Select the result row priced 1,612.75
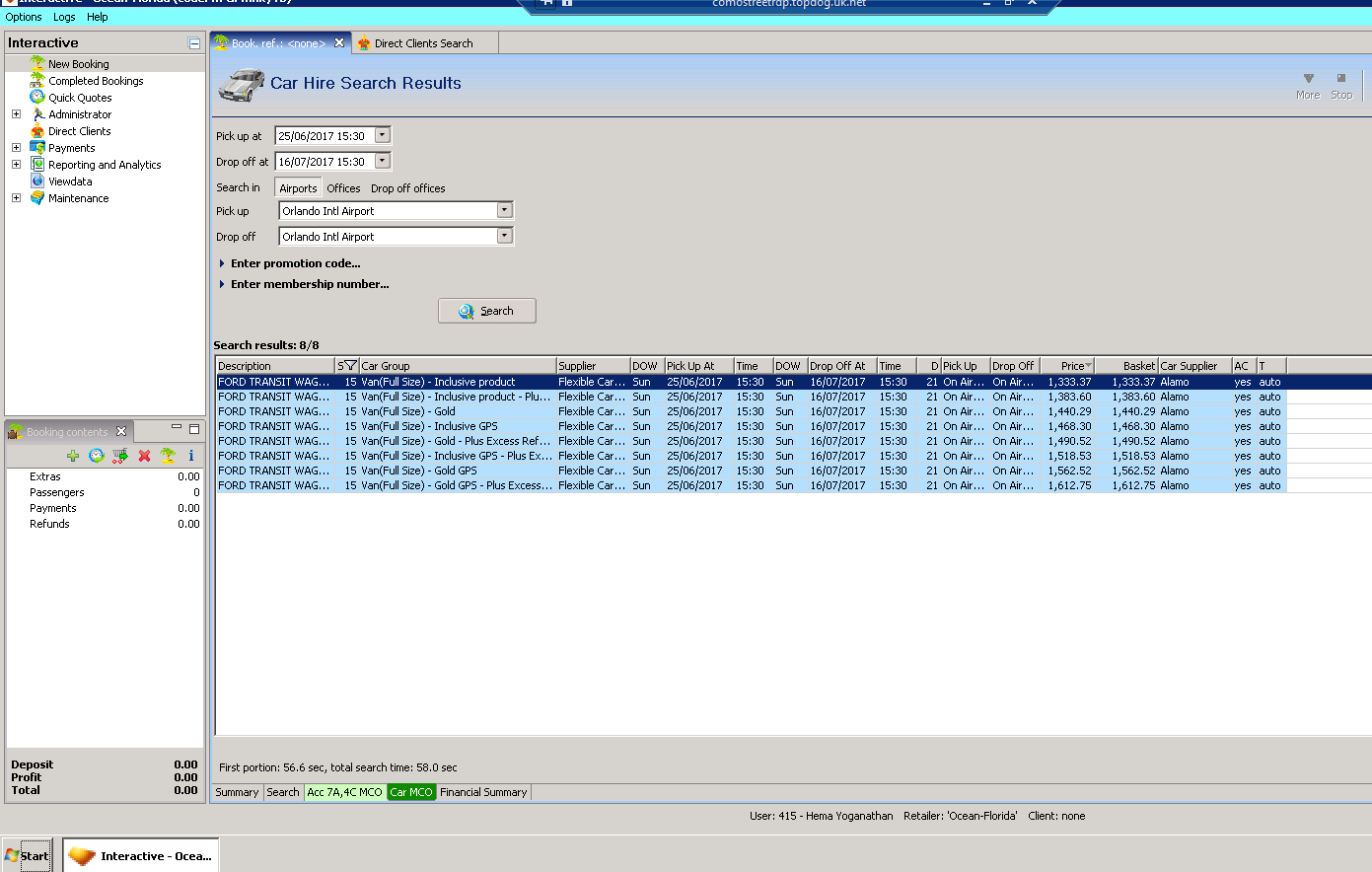Image resolution: width=1372 pixels, height=872 pixels. (x=751, y=485)
